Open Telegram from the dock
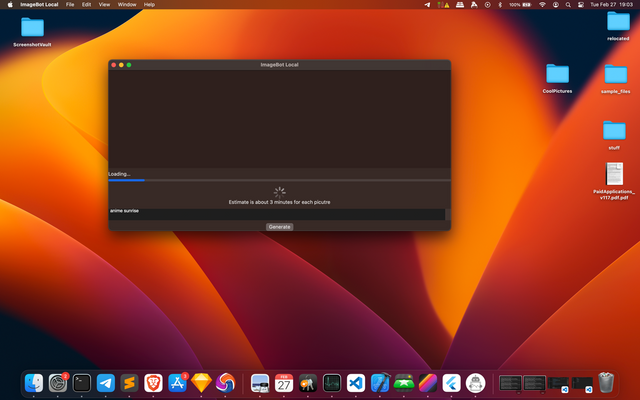This screenshot has height=400, width=640. [106, 383]
